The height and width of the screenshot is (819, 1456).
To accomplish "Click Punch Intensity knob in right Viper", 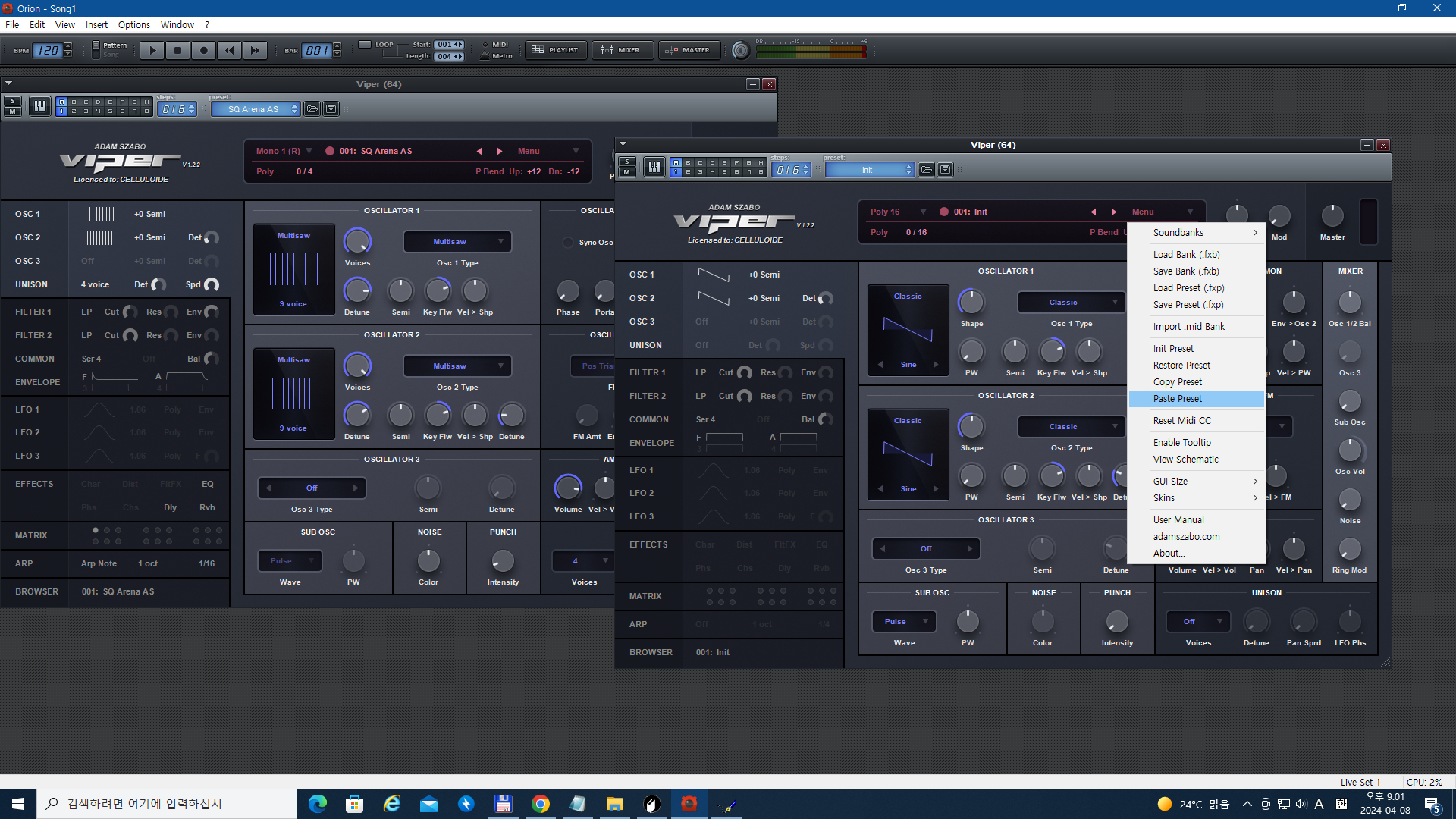I will coord(1117,622).
